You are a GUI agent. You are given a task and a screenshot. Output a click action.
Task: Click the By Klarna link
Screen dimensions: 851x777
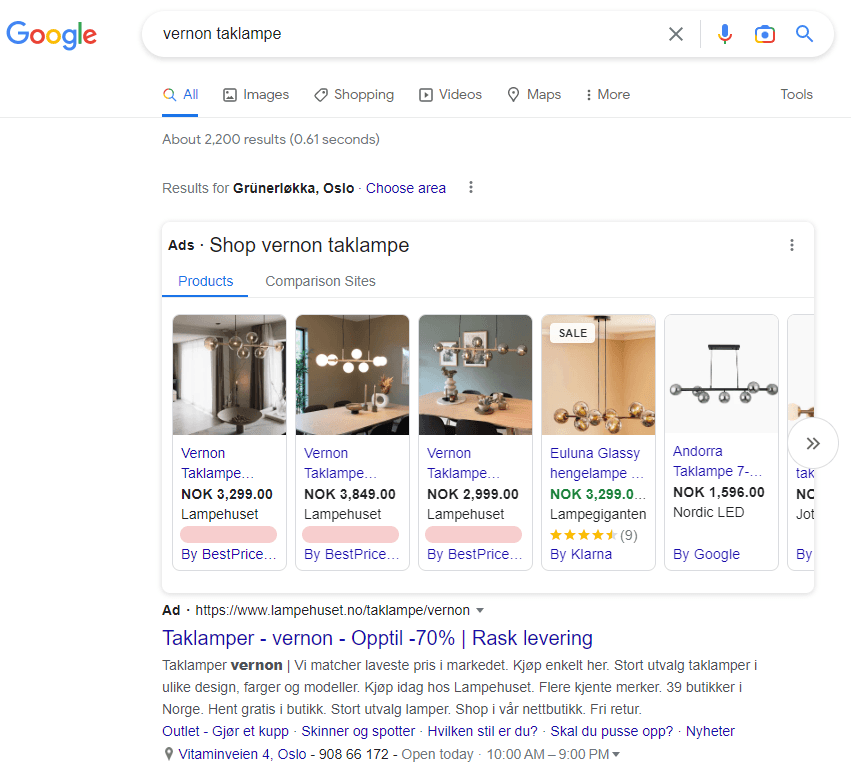coord(581,554)
